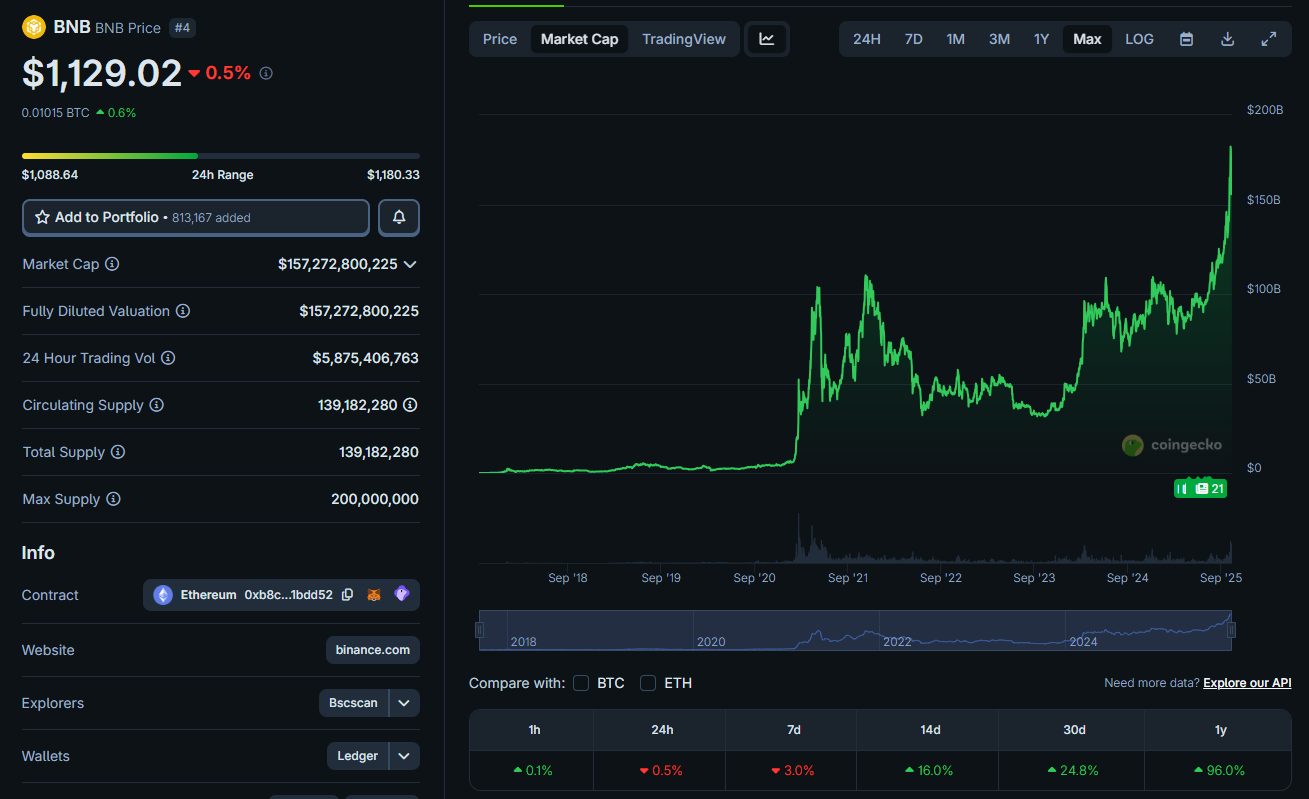Set chart range to 3M
This screenshot has width=1309, height=799.
click(999, 39)
